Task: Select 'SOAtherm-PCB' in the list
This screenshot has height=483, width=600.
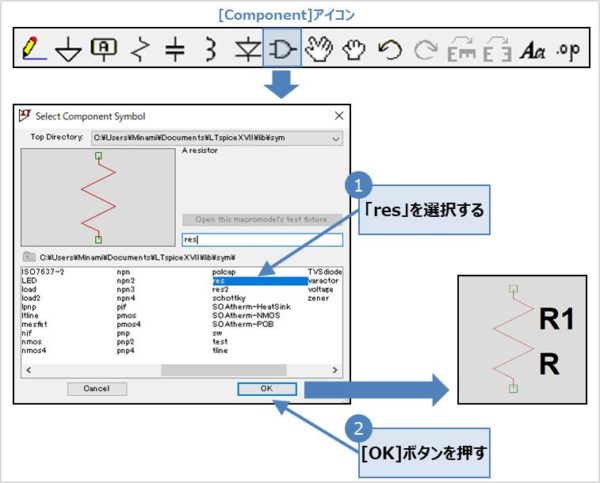Action: pyautogui.click(x=243, y=325)
